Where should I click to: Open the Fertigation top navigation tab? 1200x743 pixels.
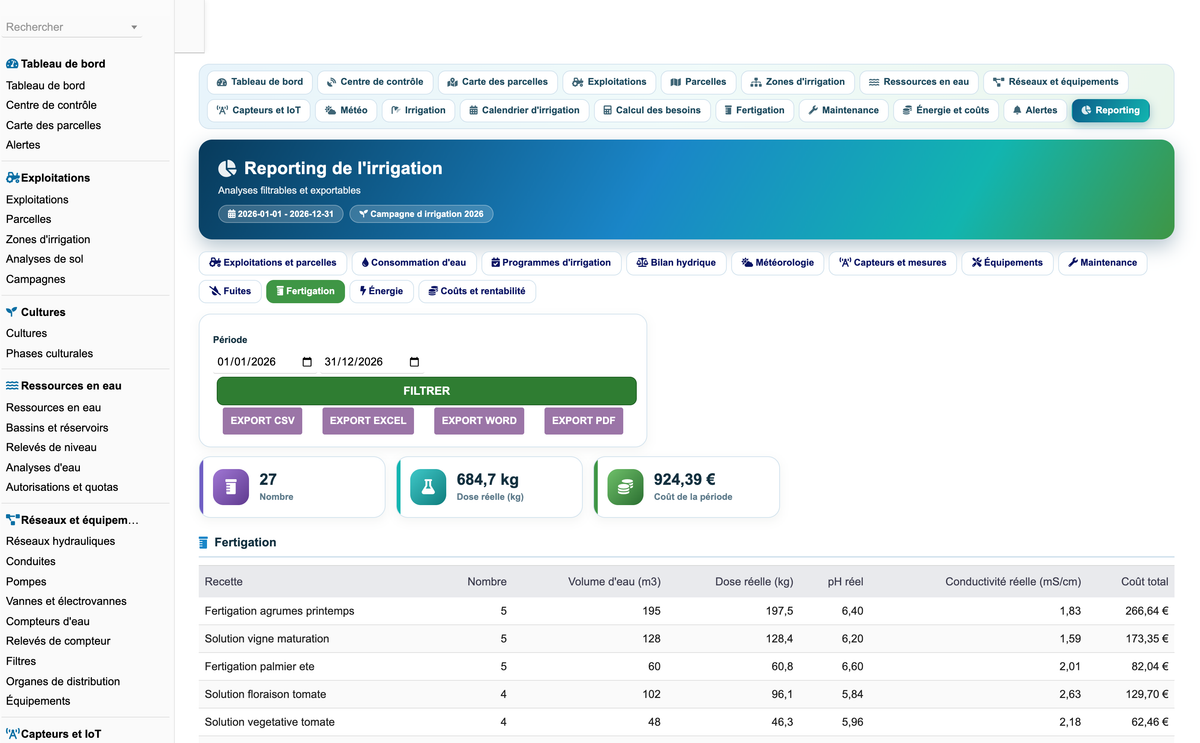coord(754,110)
